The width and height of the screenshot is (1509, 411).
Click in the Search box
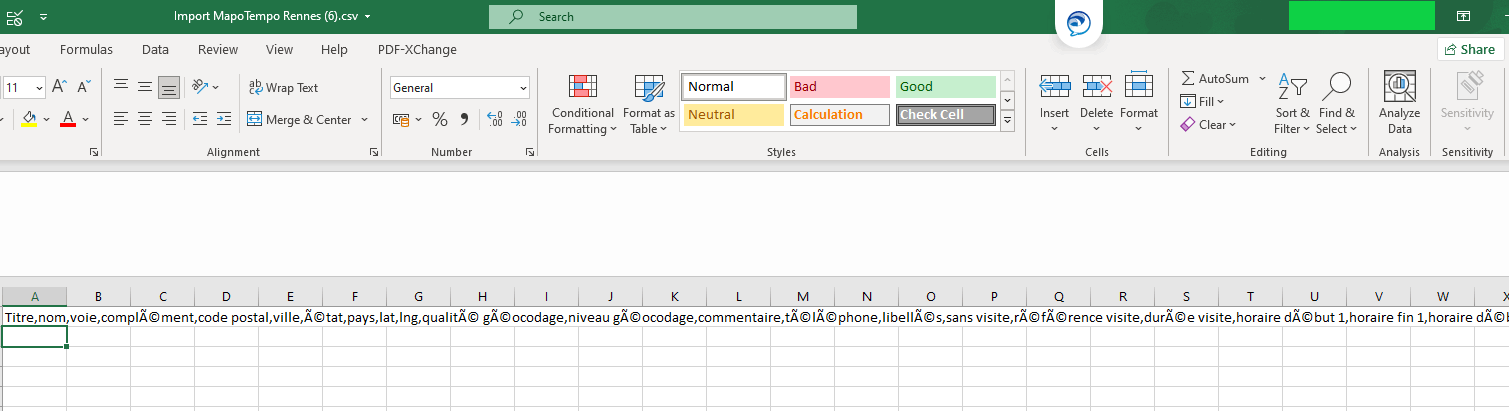coord(673,17)
